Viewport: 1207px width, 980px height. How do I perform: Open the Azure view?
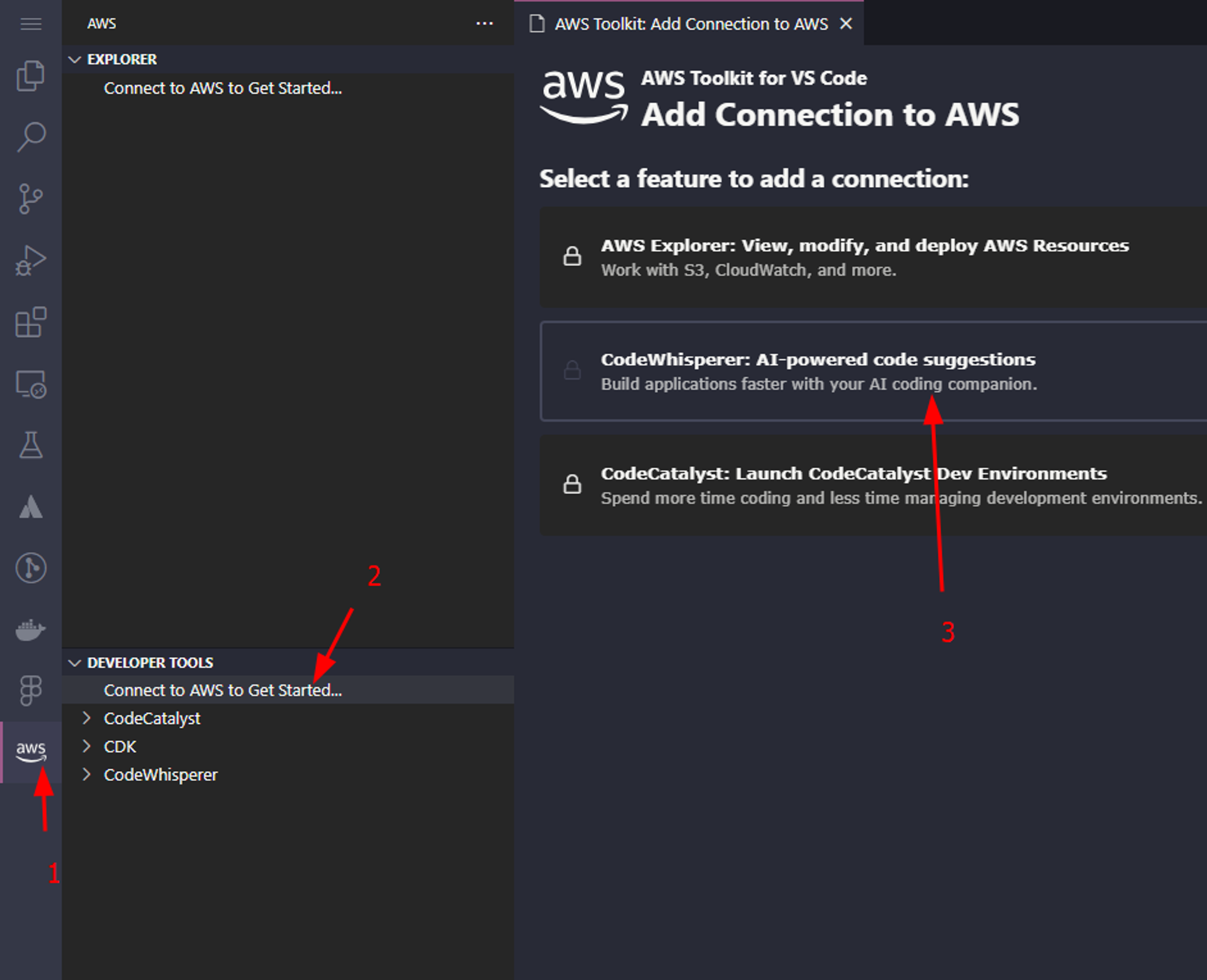coord(31,507)
